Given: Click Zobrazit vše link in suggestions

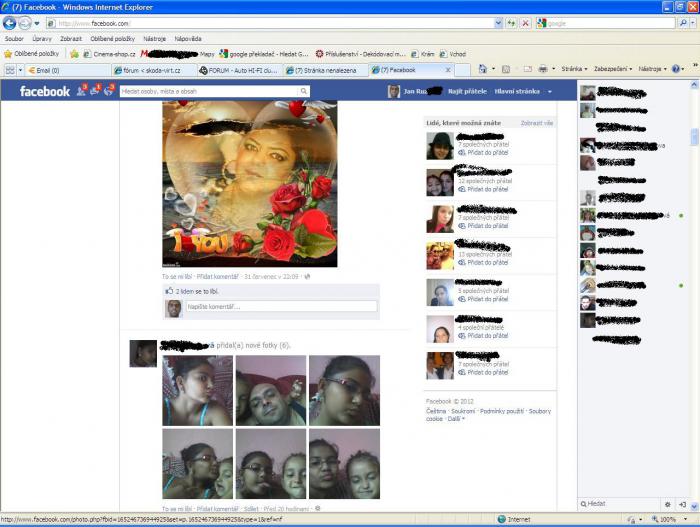Looking at the screenshot, I should coord(536,123).
